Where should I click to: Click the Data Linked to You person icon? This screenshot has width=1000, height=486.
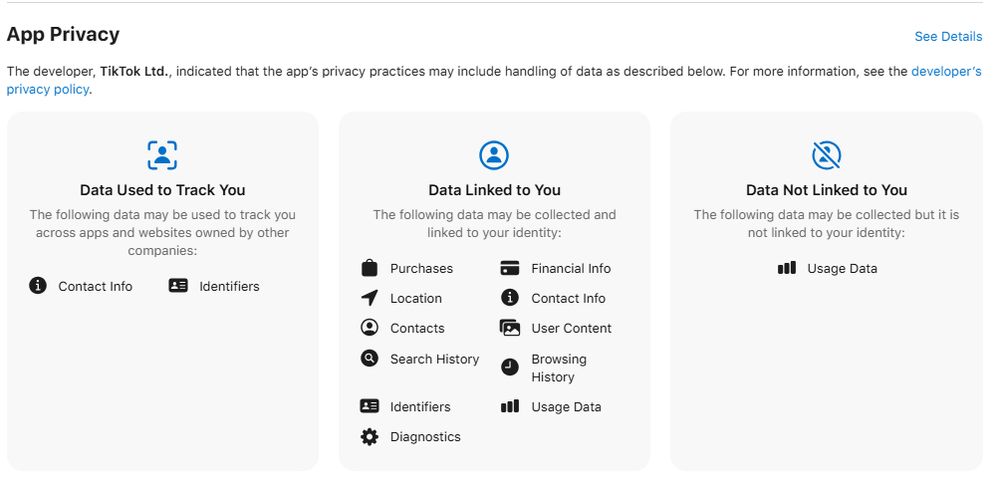(x=494, y=155)
